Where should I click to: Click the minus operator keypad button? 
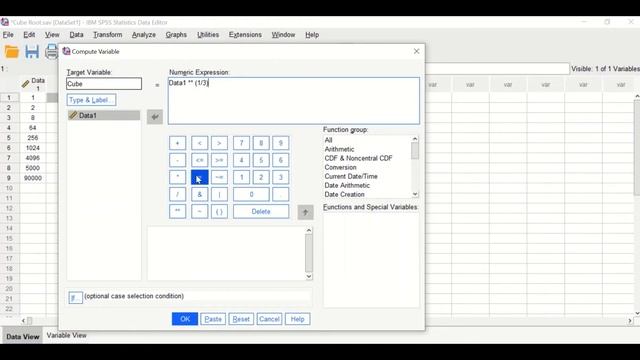tap(177, 160)
